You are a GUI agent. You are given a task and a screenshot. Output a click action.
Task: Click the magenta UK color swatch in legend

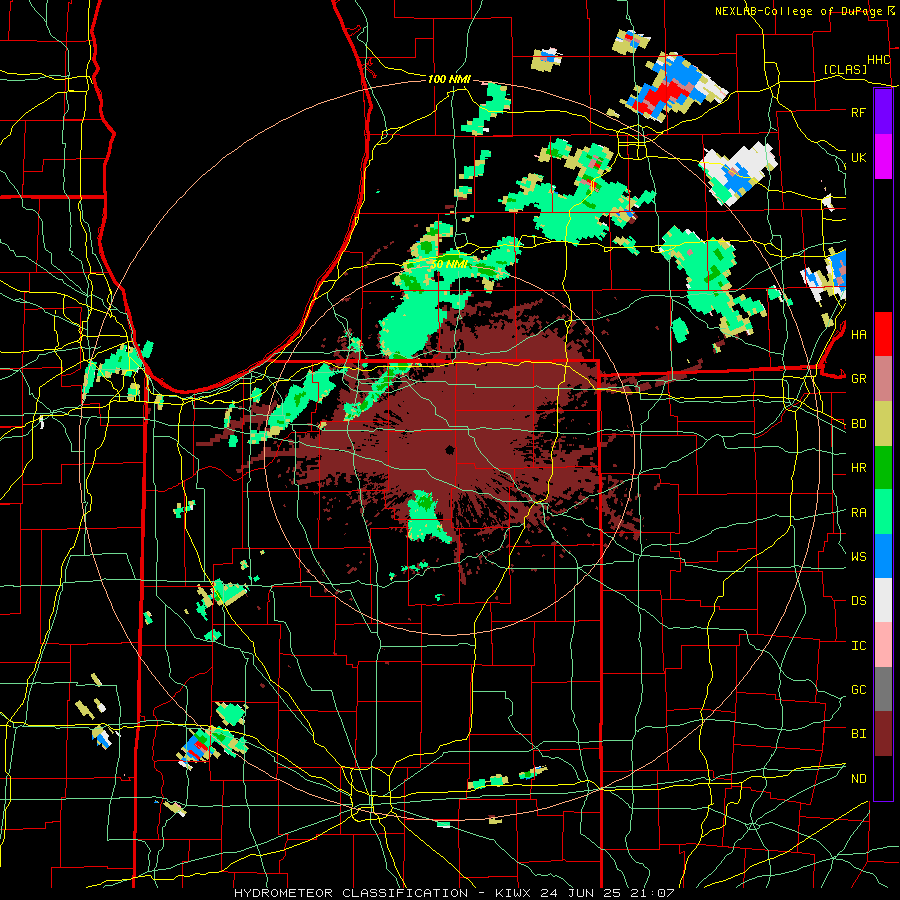tap(883, 157)
